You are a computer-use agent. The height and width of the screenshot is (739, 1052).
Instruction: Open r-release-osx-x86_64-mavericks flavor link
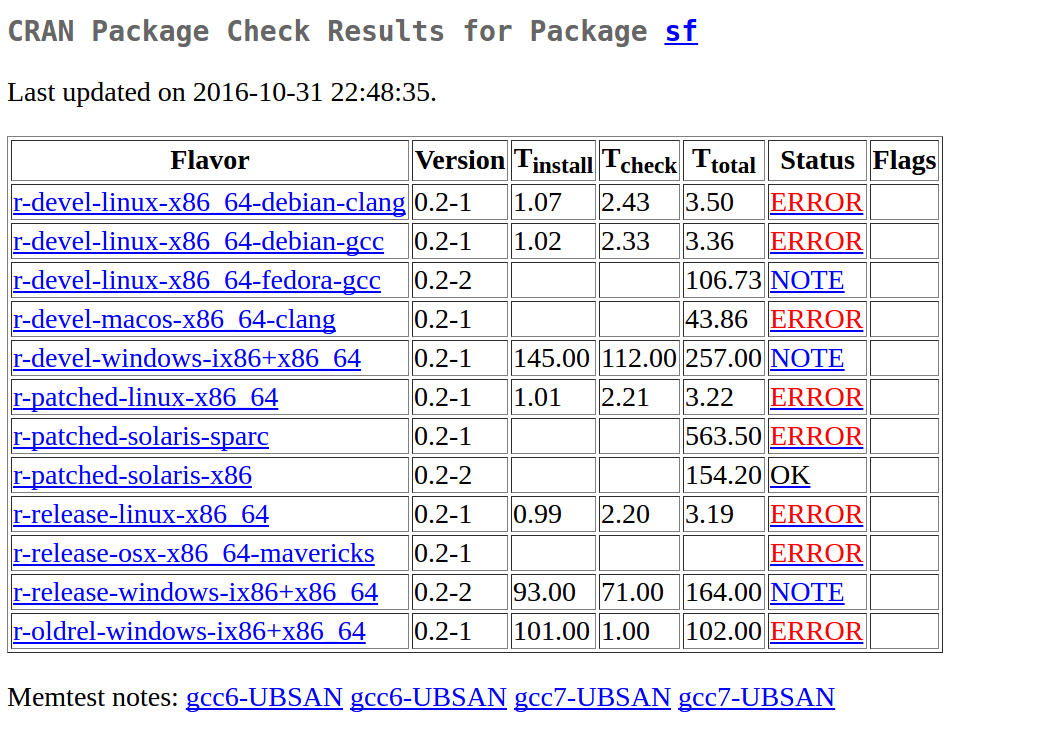click(x=194, y=554)
